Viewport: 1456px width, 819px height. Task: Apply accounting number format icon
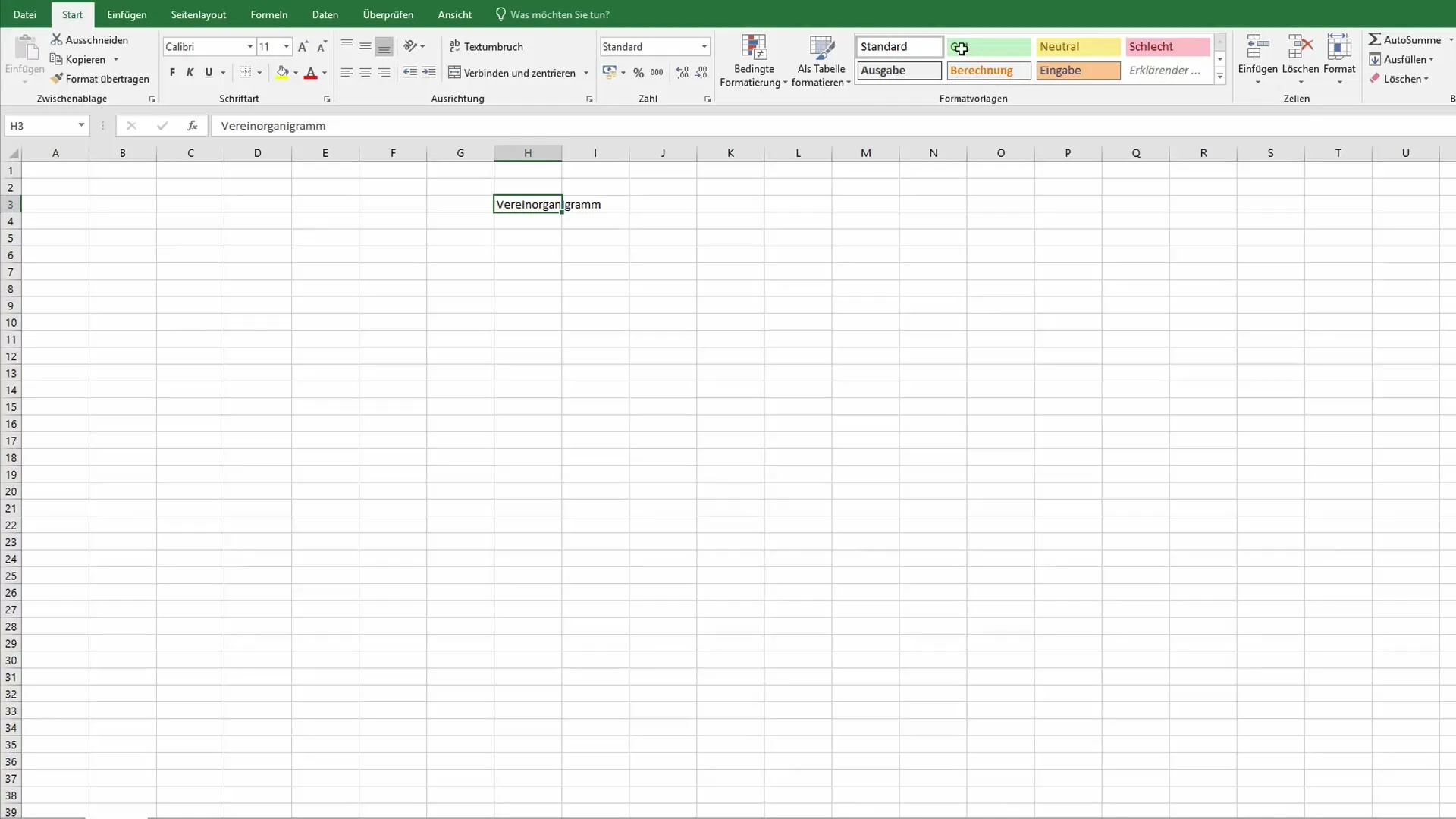point(609,73)
